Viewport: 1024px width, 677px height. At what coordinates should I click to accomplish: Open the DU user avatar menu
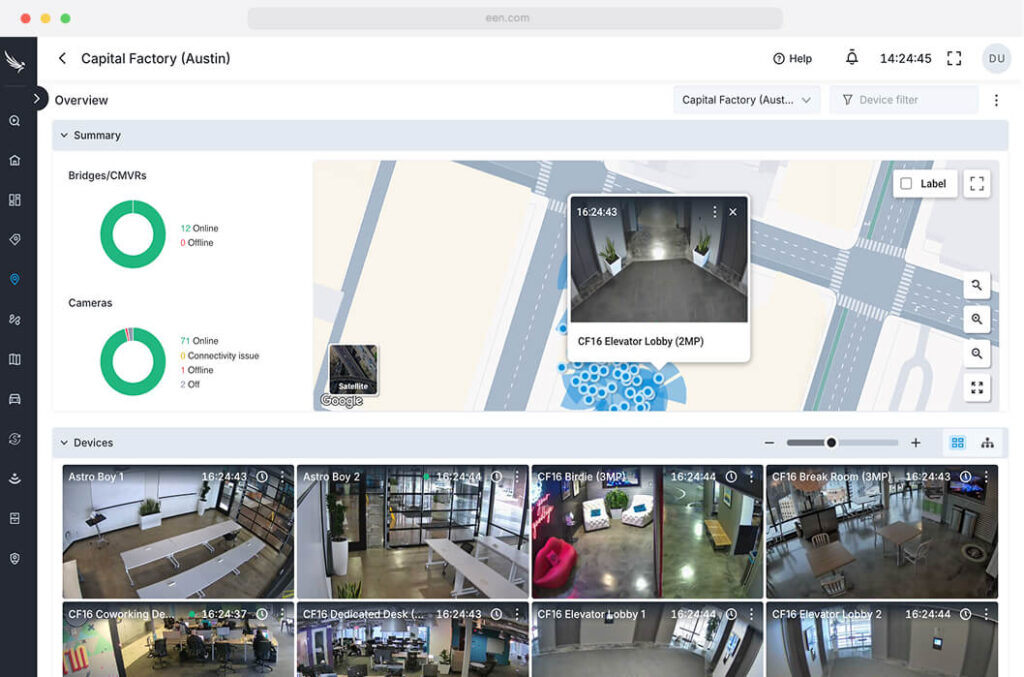(x=996, y=58)
